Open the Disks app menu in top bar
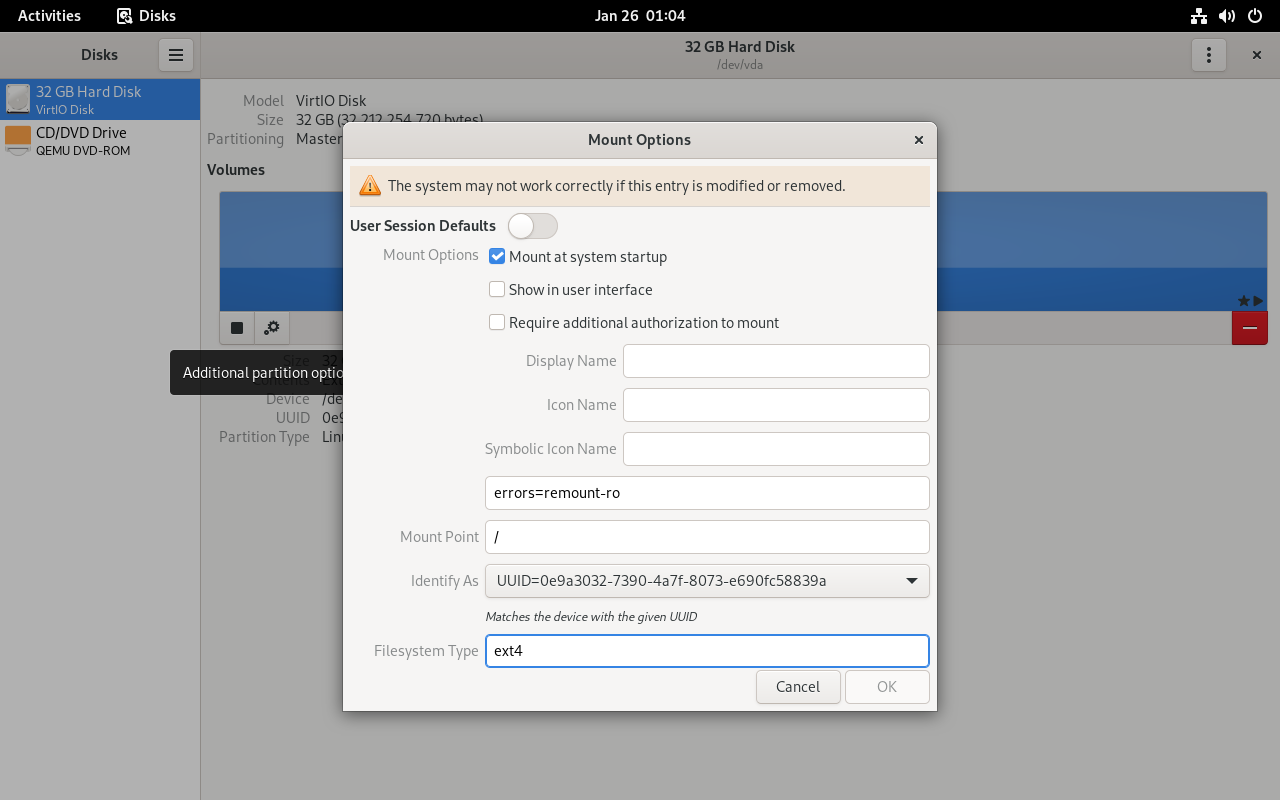Image resolution: width=1280 pixels, height=800 pixels. (146, 16)
